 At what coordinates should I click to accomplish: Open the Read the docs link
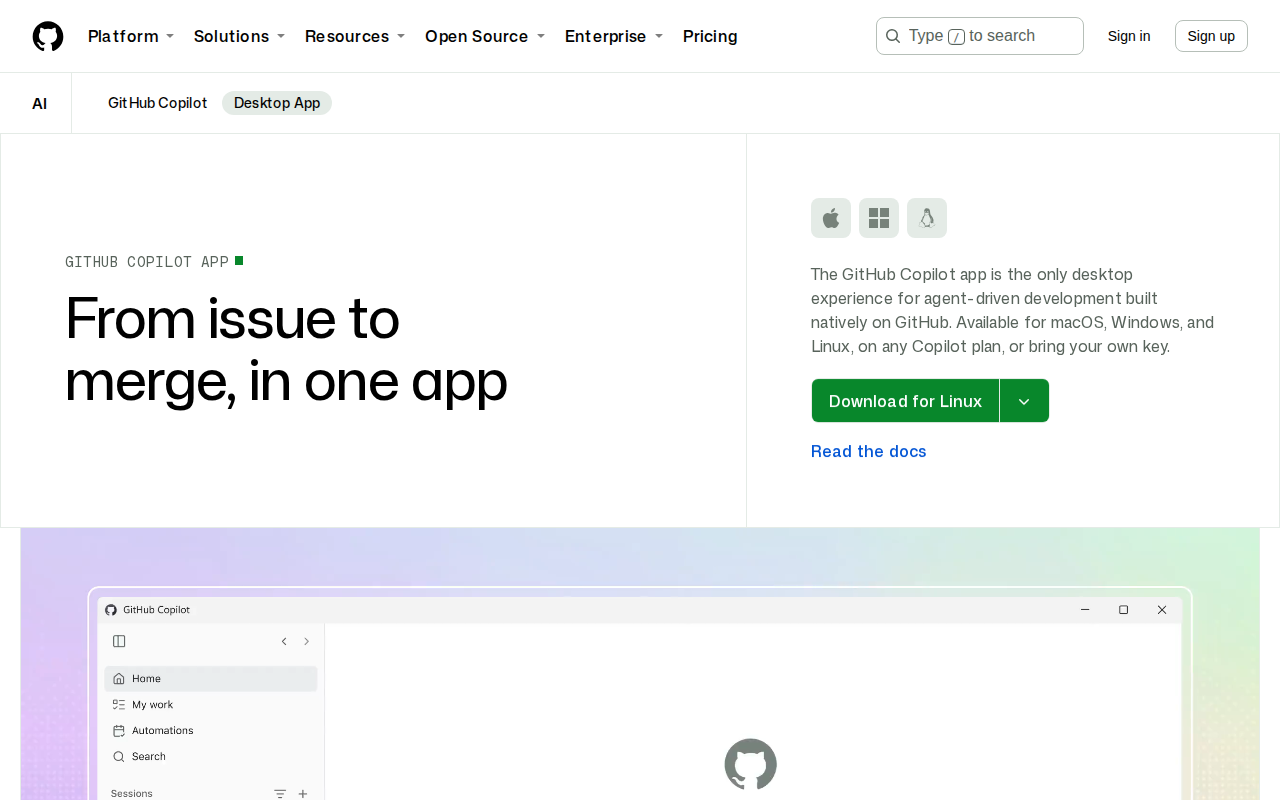pos(869,451)
